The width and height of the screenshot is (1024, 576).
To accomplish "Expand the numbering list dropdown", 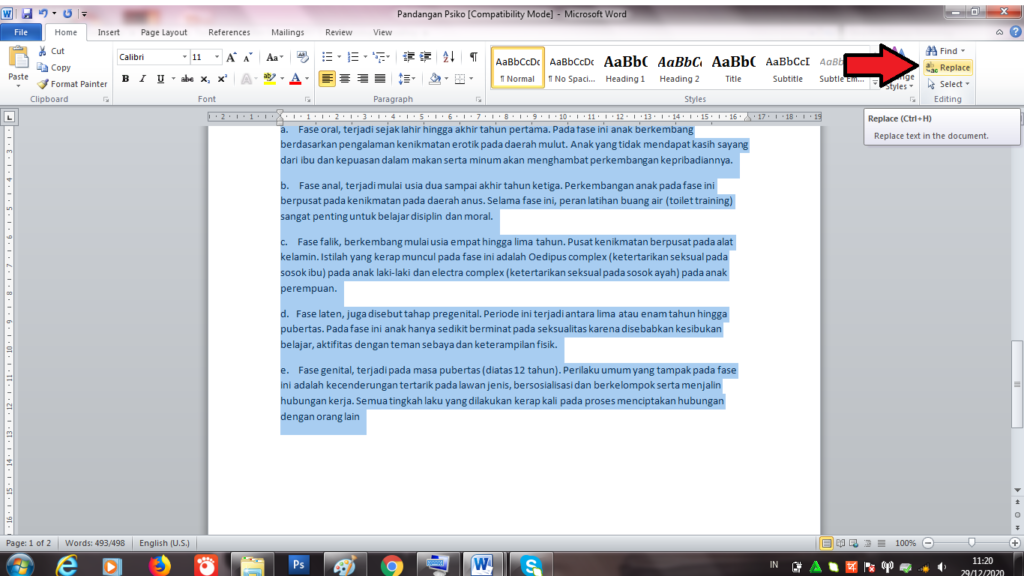I will pyautogui.click(x=364, y=57).
